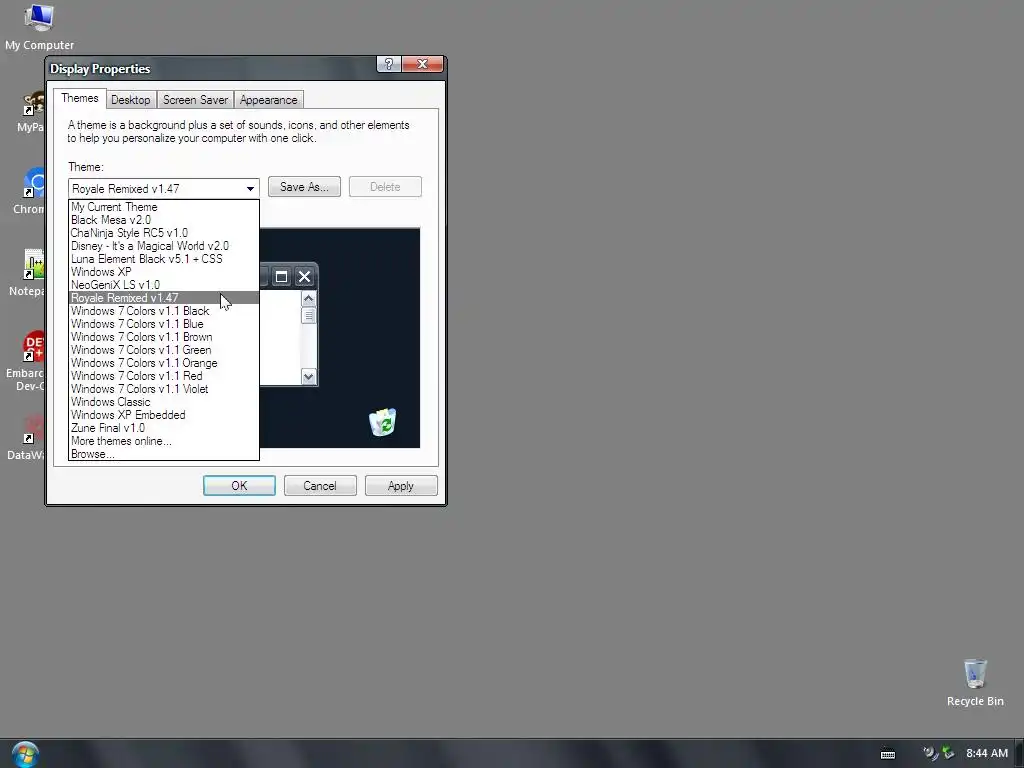
Task: Click the preview window close icon
Action: click(304, 277)
